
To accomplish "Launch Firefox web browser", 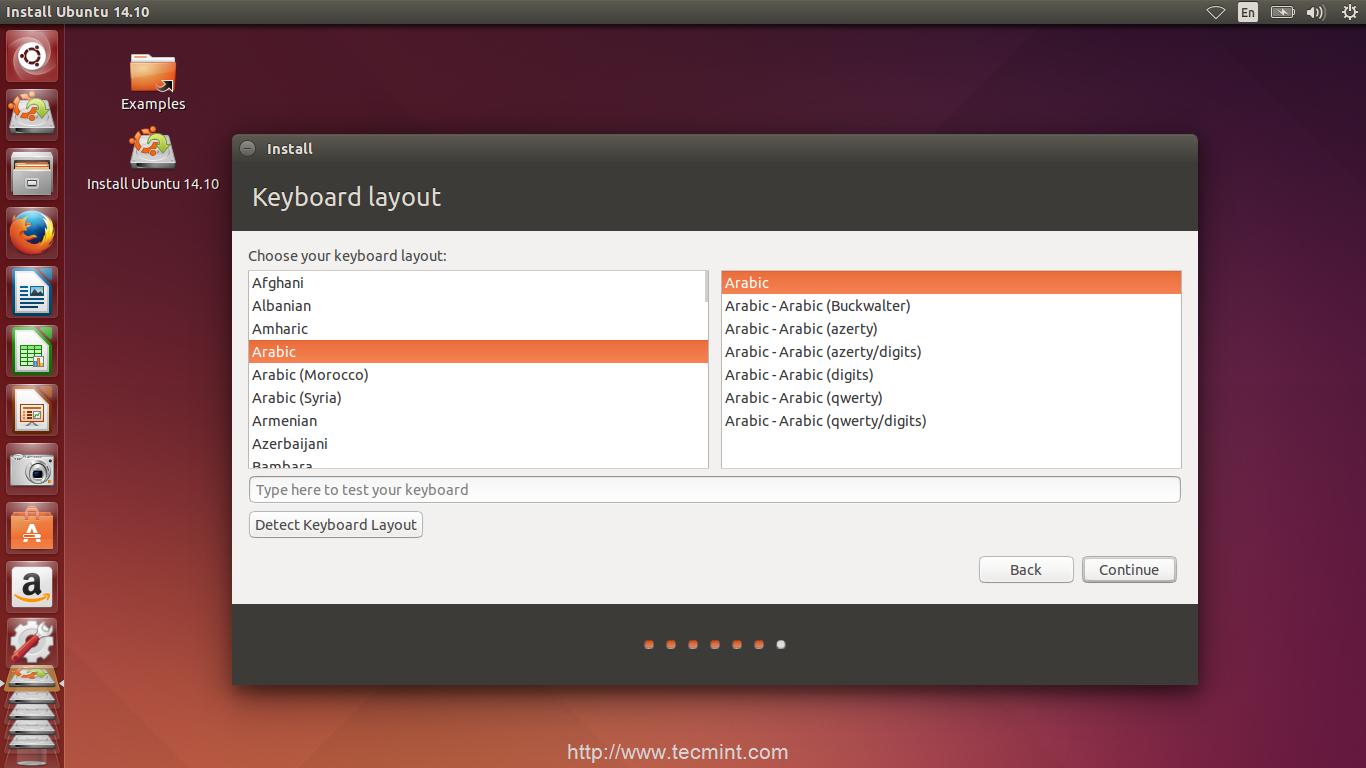I will point(32,233).
